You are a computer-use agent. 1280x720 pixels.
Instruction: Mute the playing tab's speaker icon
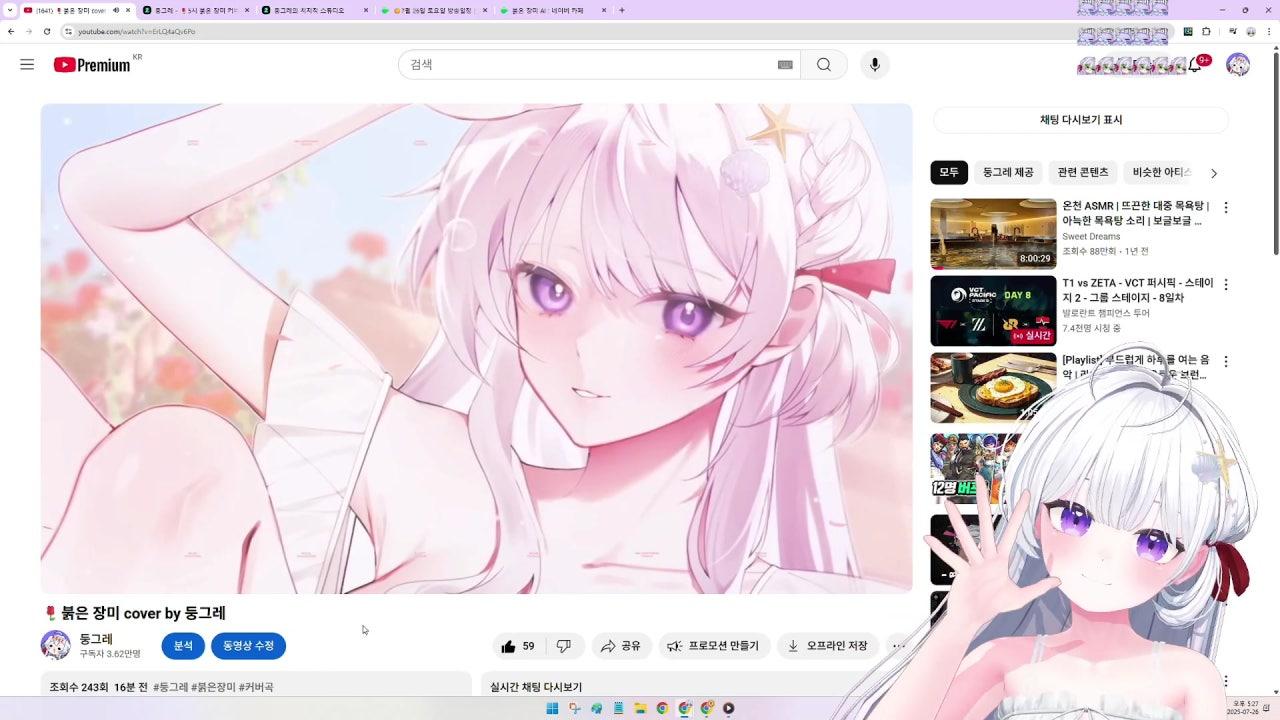click(x=116, y=10)
